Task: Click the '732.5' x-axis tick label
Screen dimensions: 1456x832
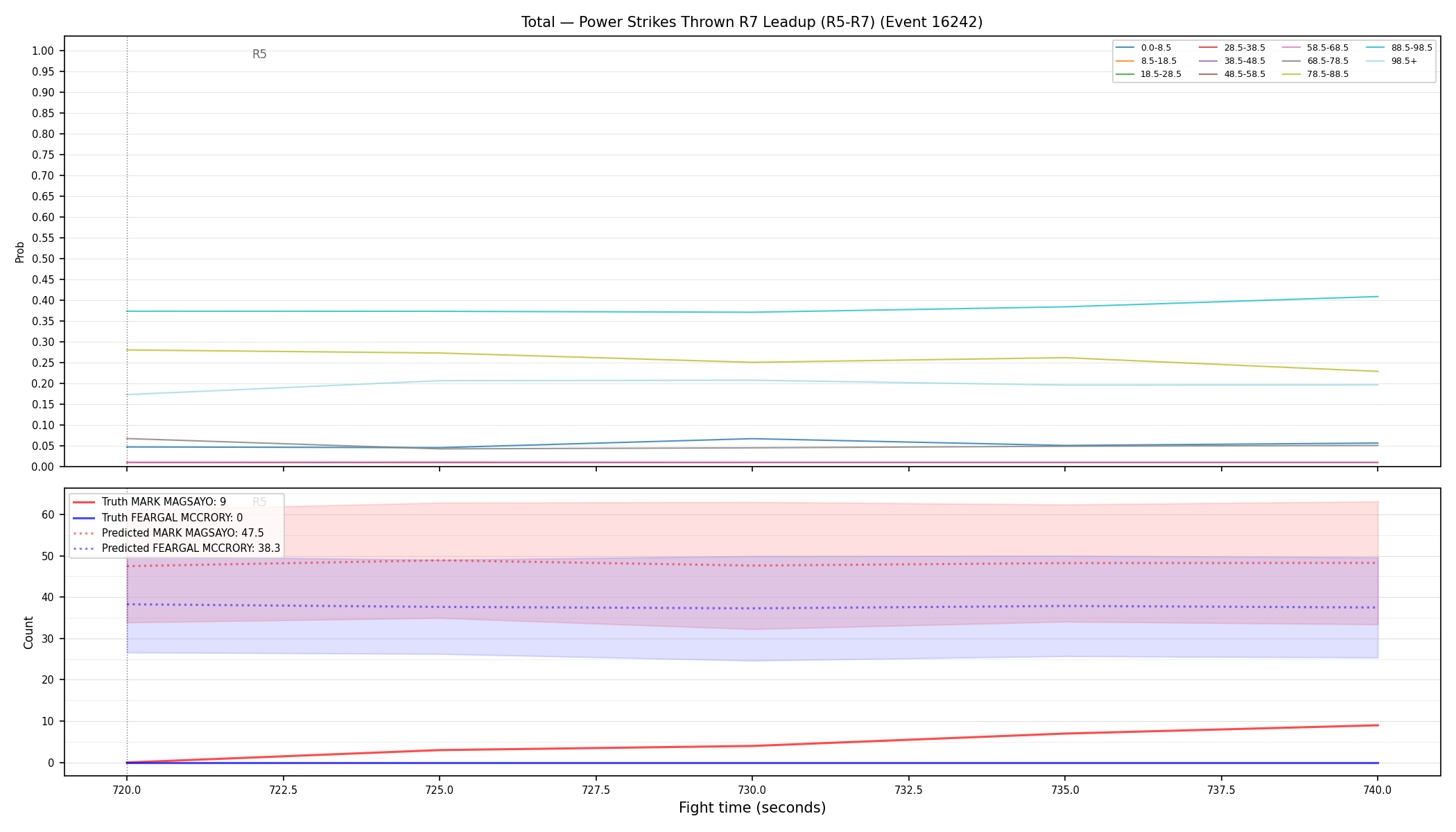Action: 908,790
